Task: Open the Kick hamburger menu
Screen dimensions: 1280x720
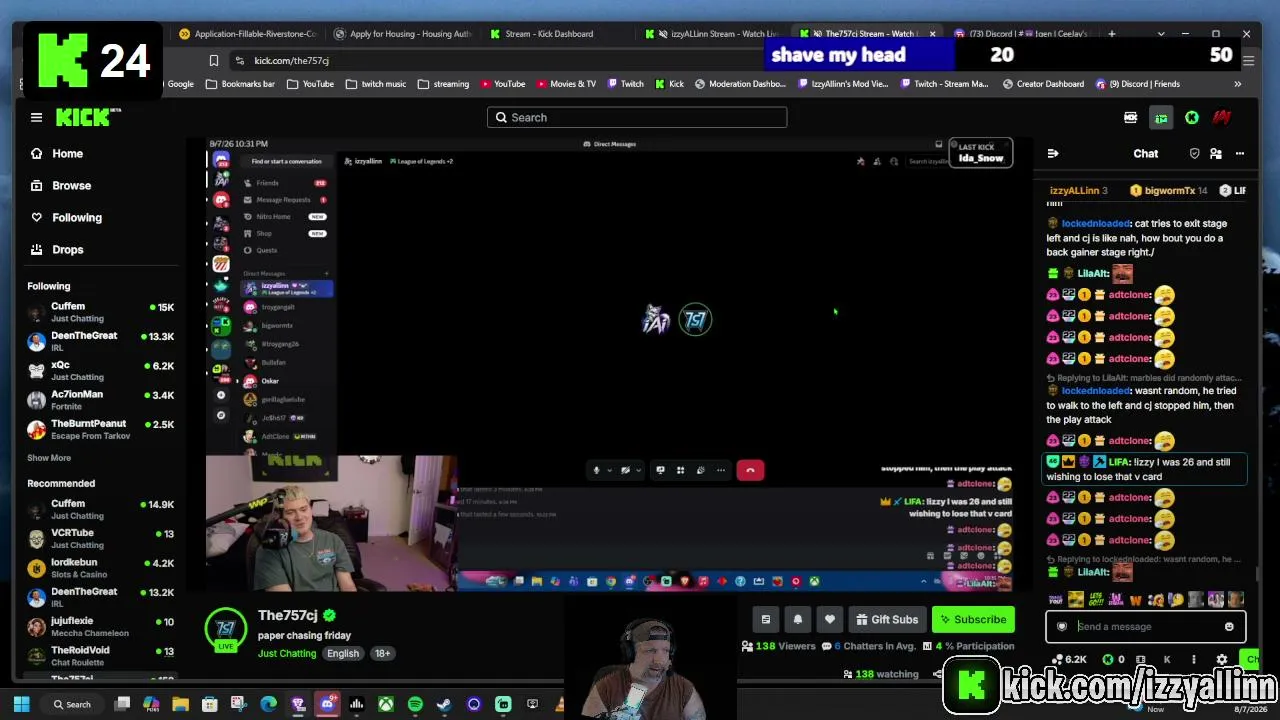Action: click(x=36, y=118)
